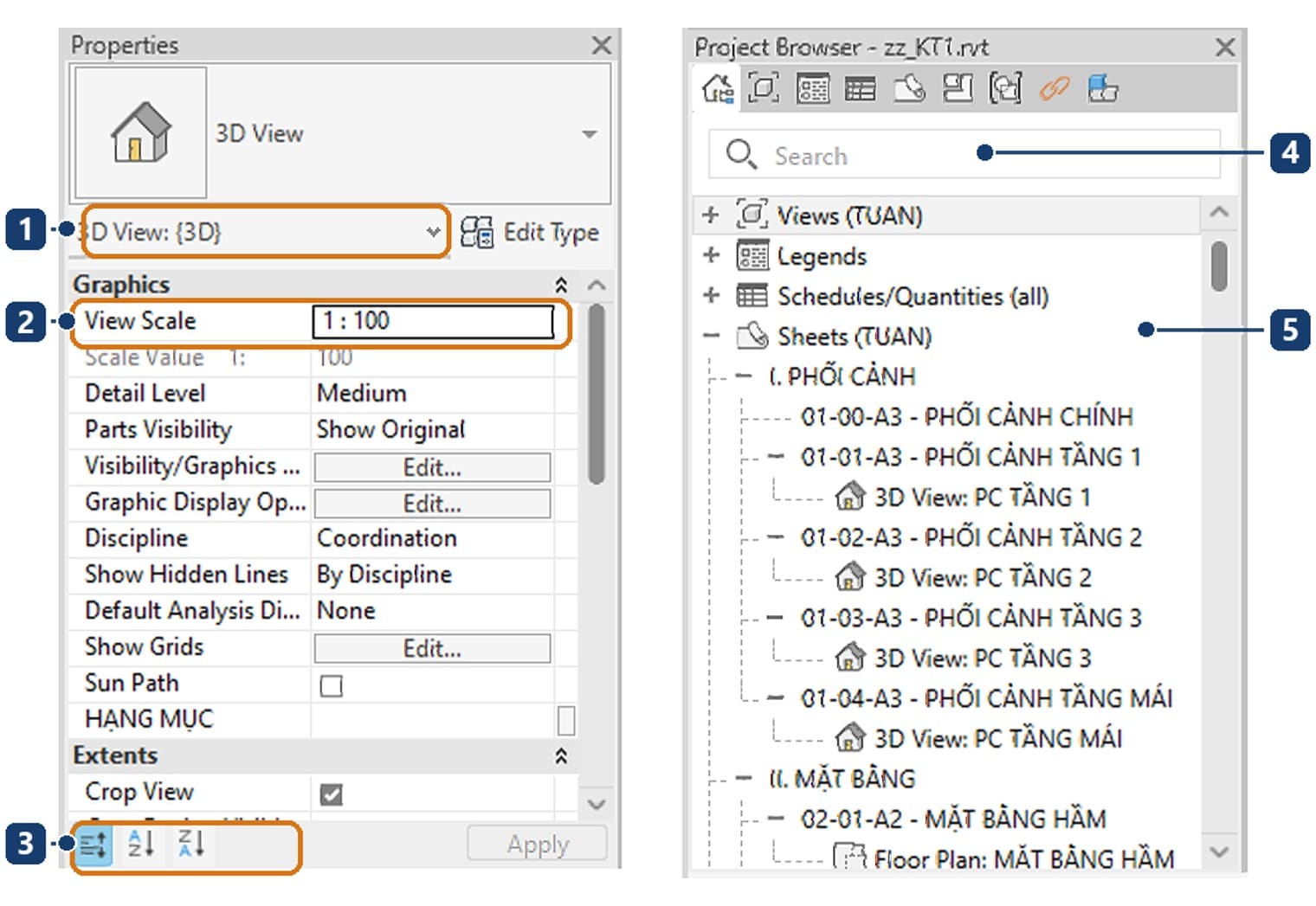
Task: Collapse the 01-02-A3 PHỐI CẢNH TẦNG 2 sheet
Action: 776,537
